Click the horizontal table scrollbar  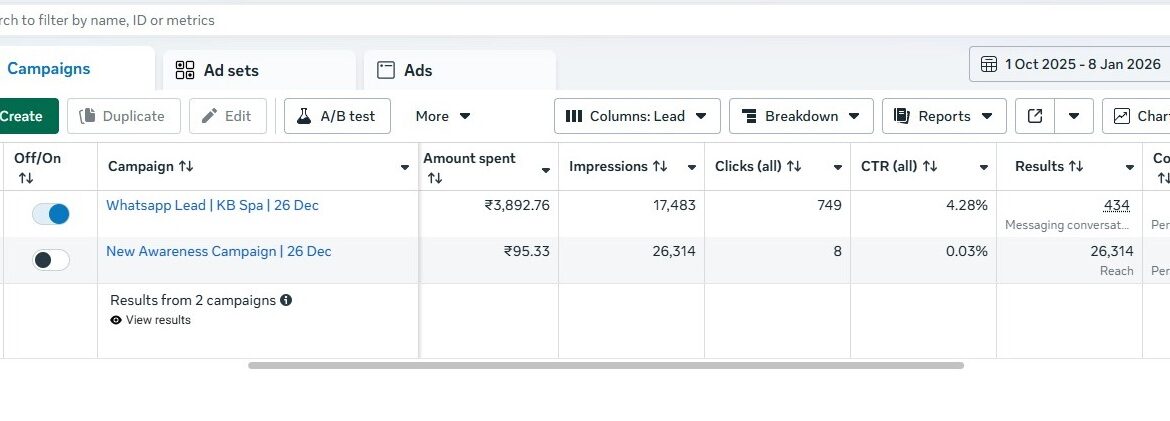pos(605,366)
